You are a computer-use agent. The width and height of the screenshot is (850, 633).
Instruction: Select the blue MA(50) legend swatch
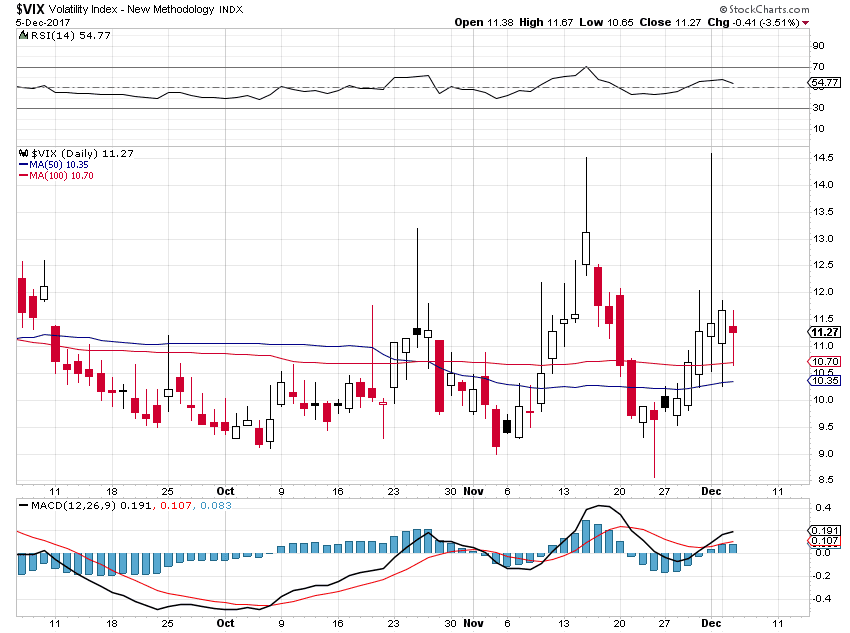23,165
